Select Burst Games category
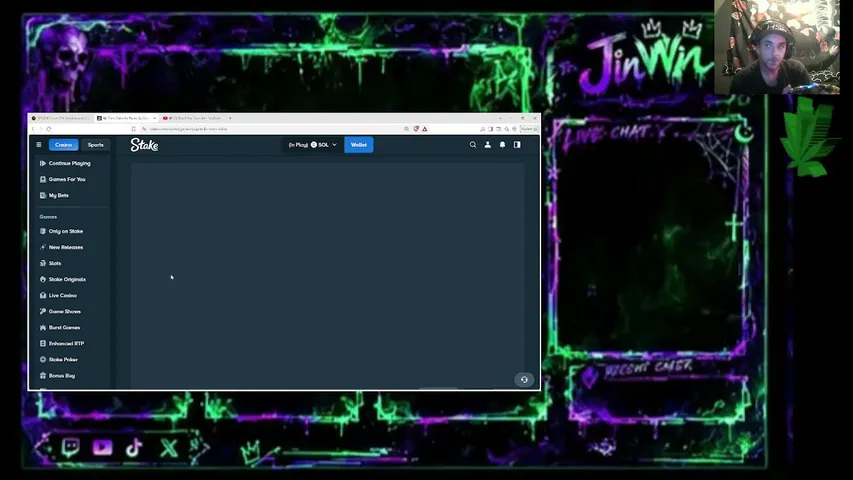Viewport: 853px width, 480px height. (60, 328)
